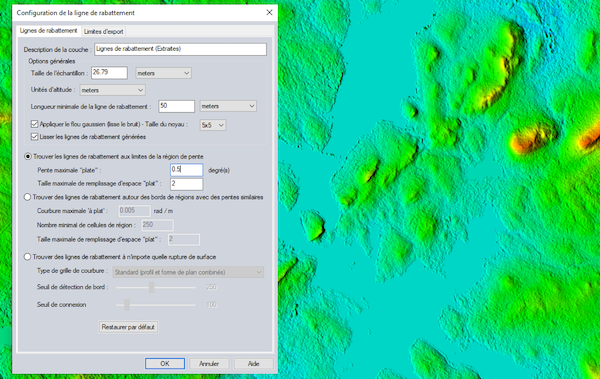Toggle the Appliquer le flou gaussien checkbox
Image resolution: width=600 pixels, height=379 pixels.
(x=34, y=124)
